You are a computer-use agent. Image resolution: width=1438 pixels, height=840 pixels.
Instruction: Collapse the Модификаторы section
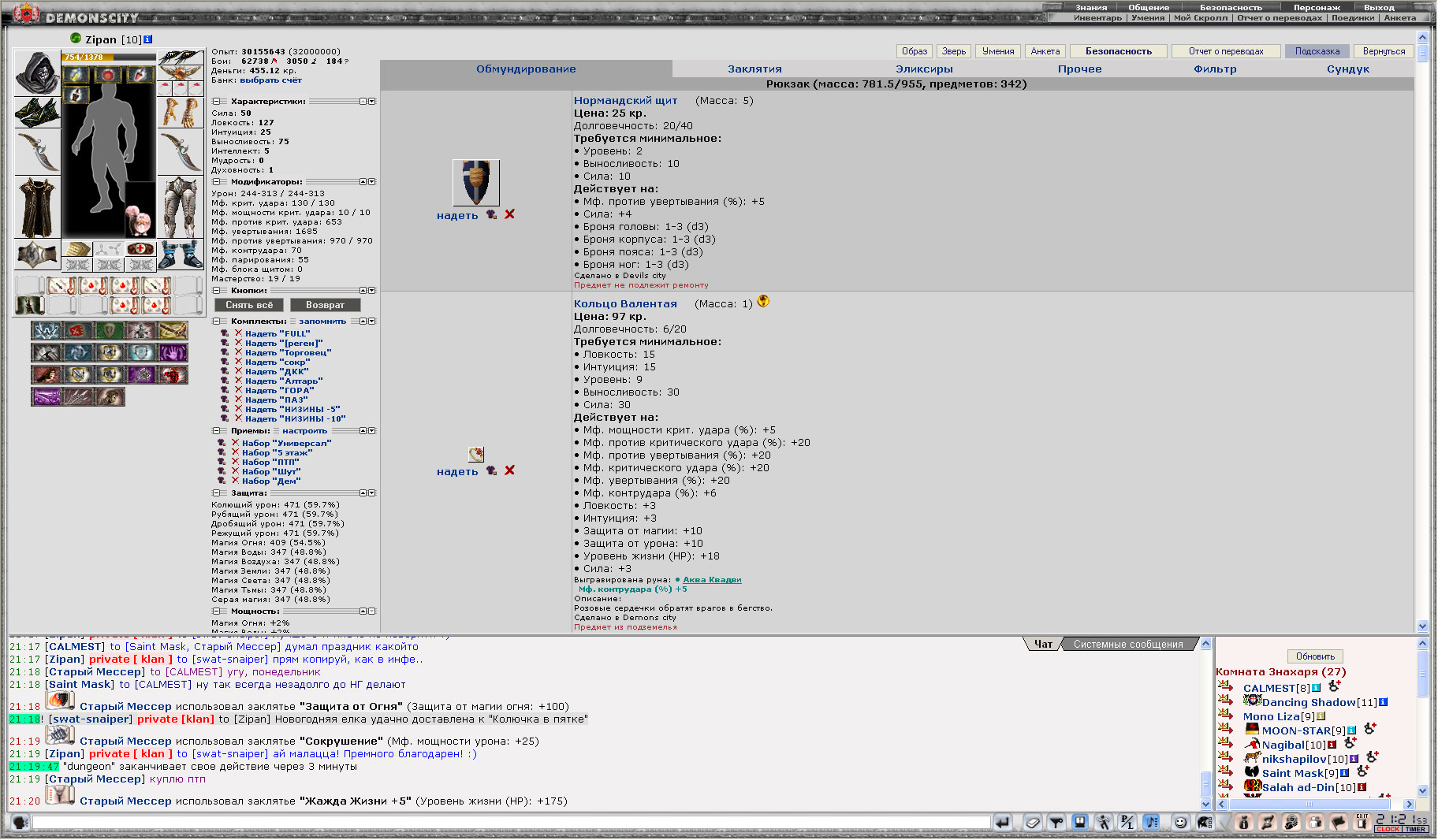coord(217,181)
